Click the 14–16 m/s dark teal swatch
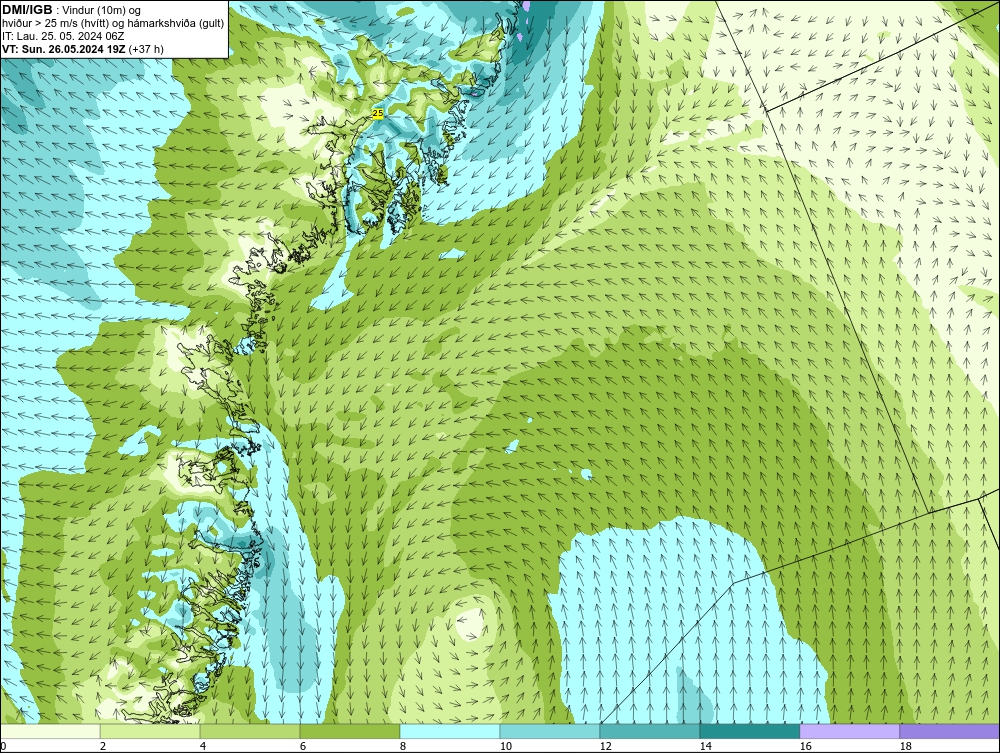Screen dimensions: 1000x753 click(750, 731)
